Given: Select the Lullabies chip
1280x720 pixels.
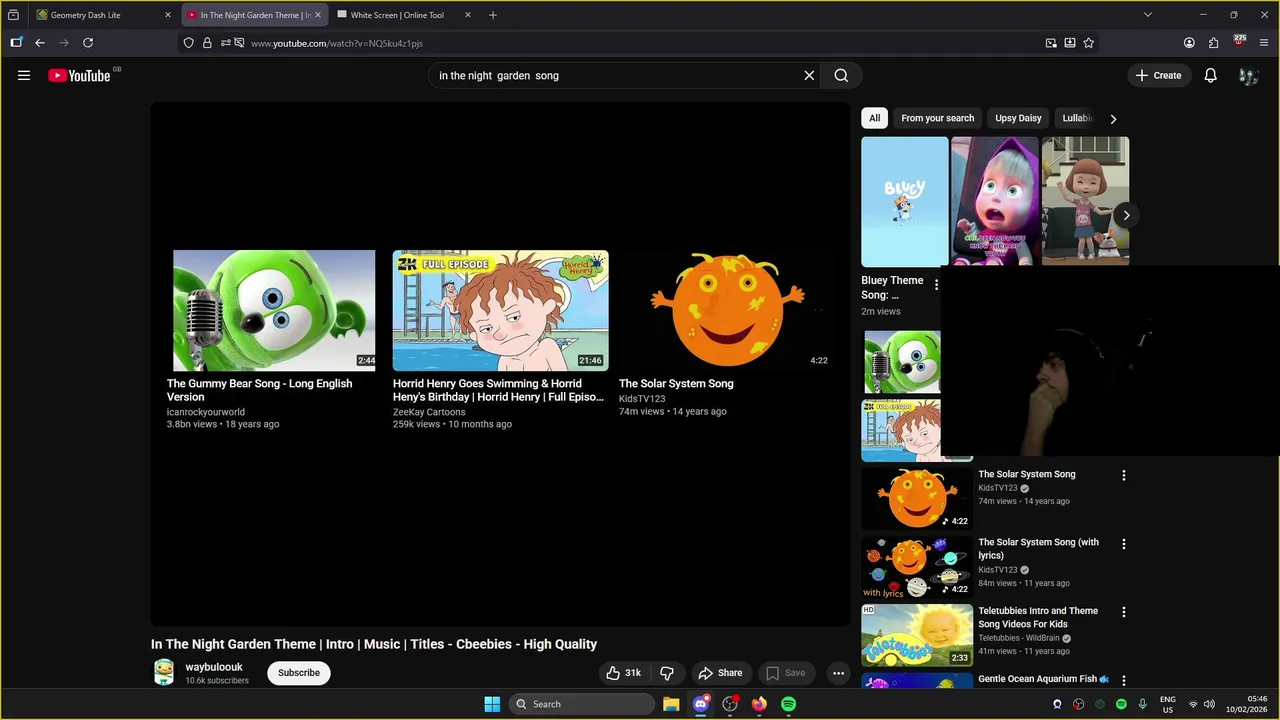Looking at the screenshot, I should pyautogui.click(x=1076, y=118).
